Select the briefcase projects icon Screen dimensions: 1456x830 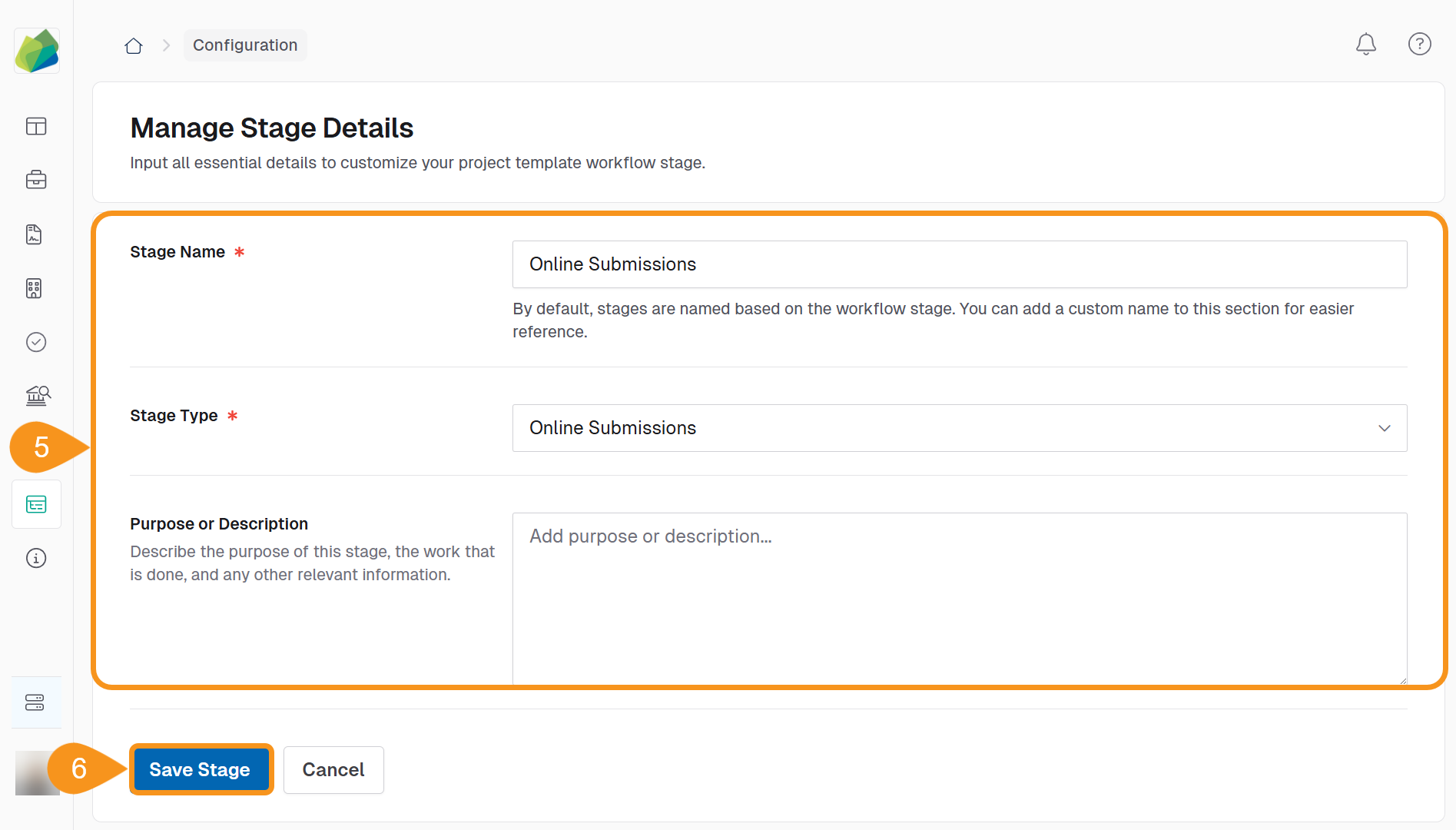coord(36,180)
